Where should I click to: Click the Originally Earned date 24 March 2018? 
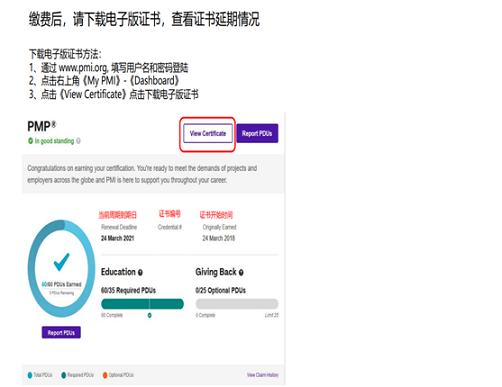tap(219, 238)
